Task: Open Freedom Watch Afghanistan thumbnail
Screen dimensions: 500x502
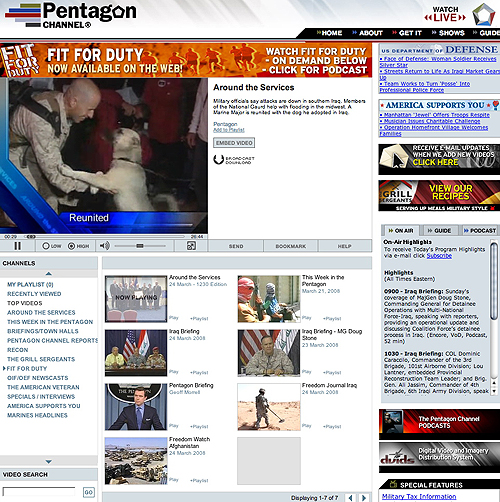Action: (136, 461)
